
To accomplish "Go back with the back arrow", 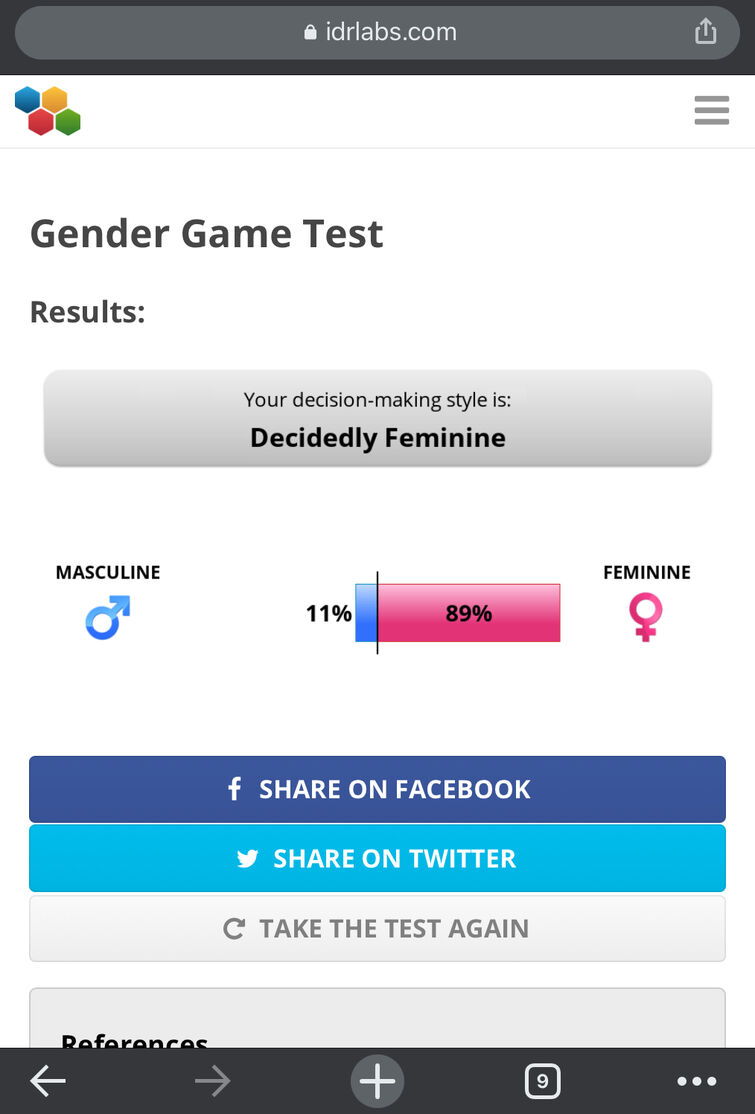I will point(47,1080).
